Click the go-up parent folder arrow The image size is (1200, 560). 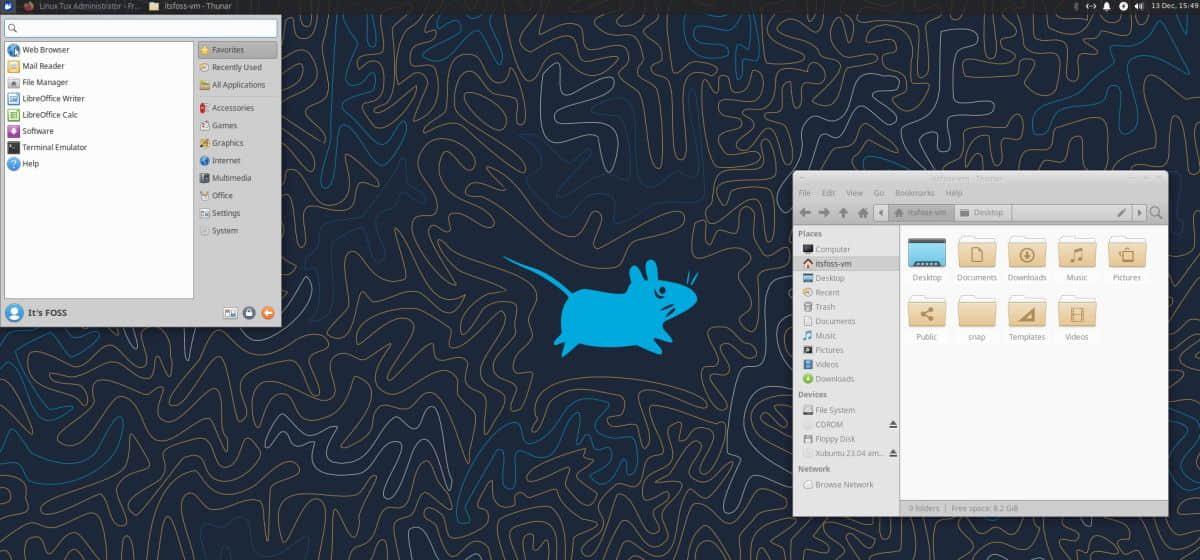pos(843,213)
